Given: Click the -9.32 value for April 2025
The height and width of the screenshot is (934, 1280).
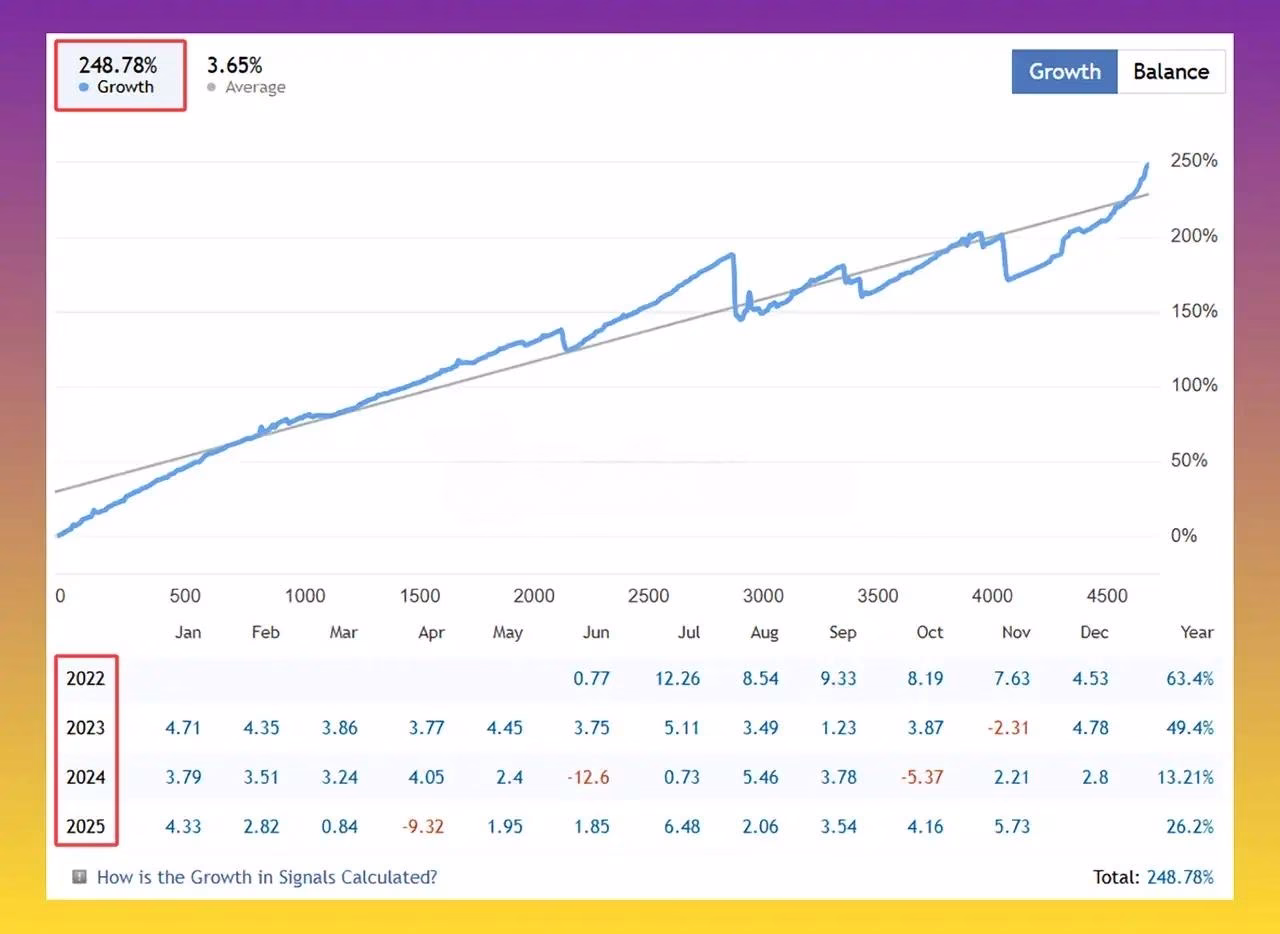Looking at the screenshot, I should (423, 827).
